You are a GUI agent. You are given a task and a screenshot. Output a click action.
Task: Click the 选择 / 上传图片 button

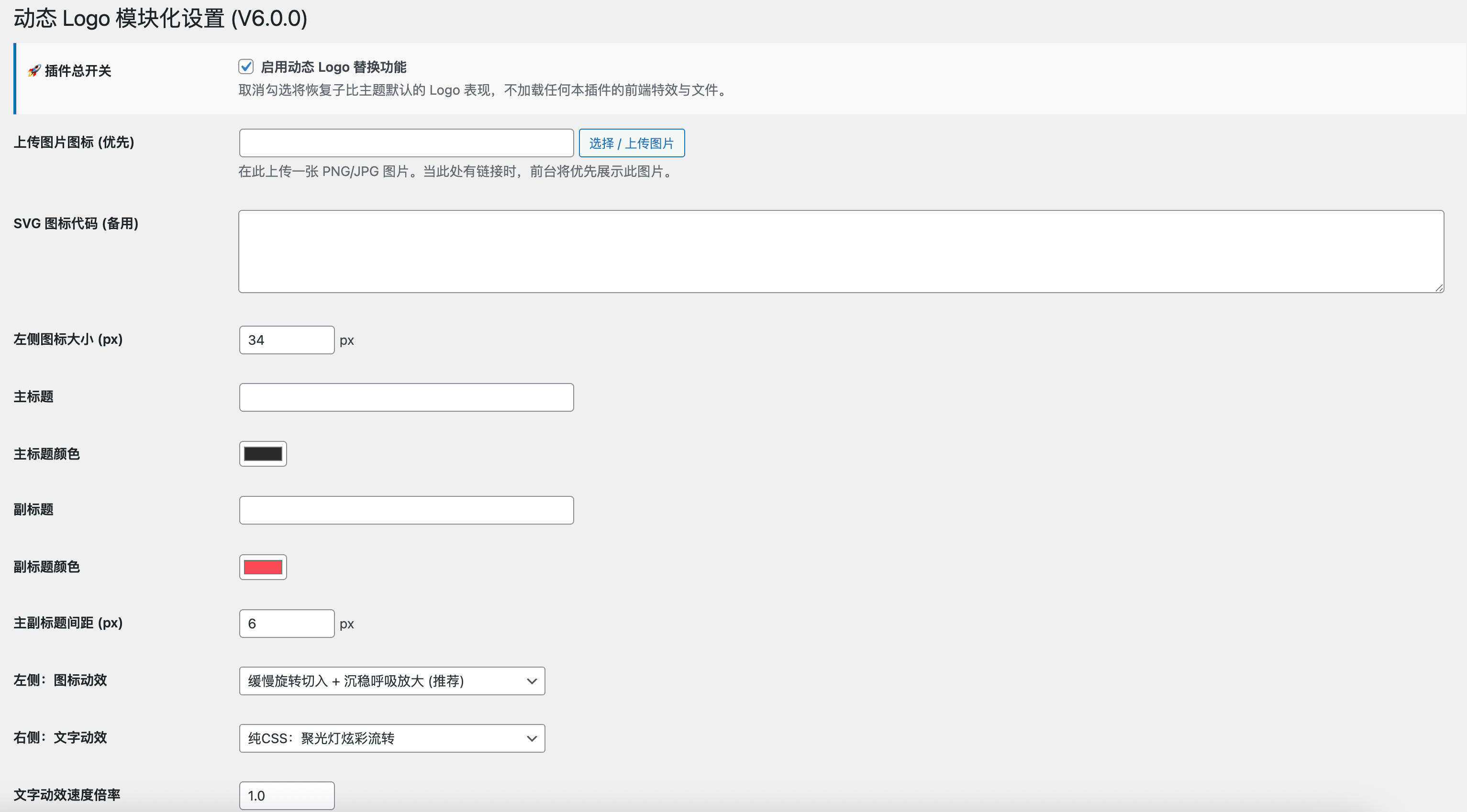(631, 143)
